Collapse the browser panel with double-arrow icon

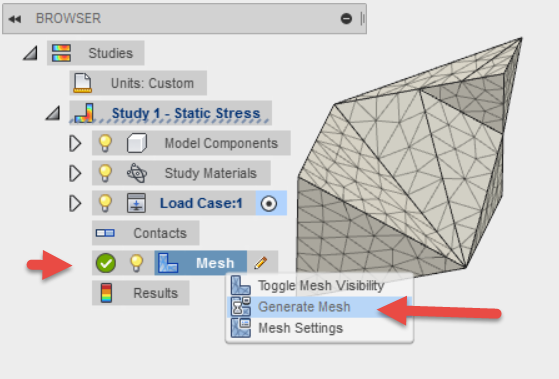tap(15, 19)
